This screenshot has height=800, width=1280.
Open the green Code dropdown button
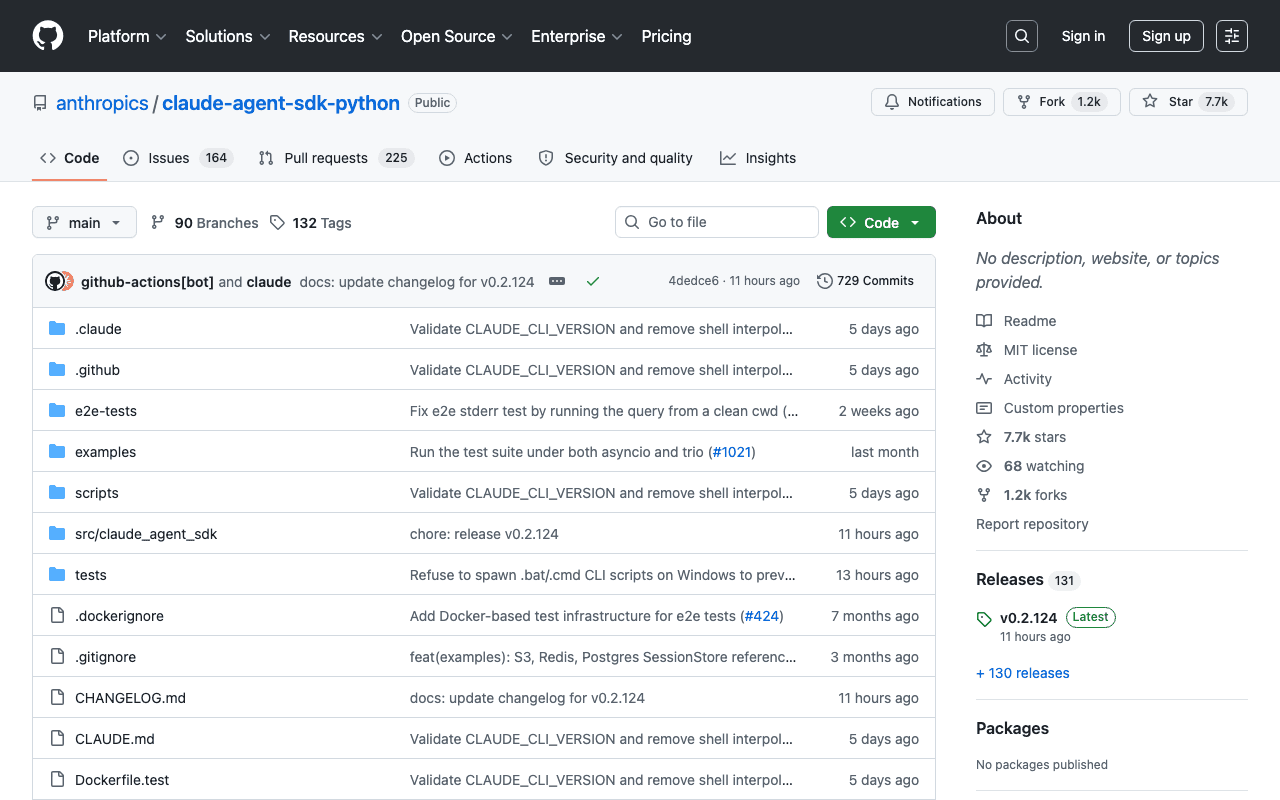(x=881, y=222)
